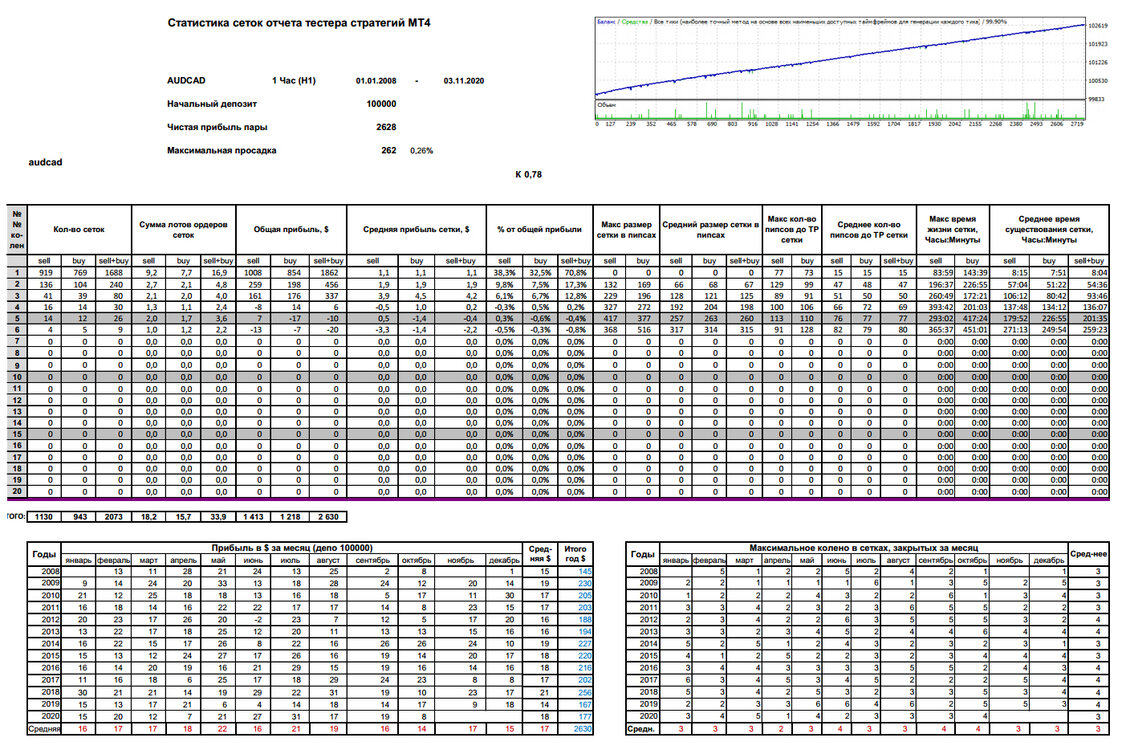Click the totals cell '33,9'
The image size is (1130, 750).
coord(218,517)
